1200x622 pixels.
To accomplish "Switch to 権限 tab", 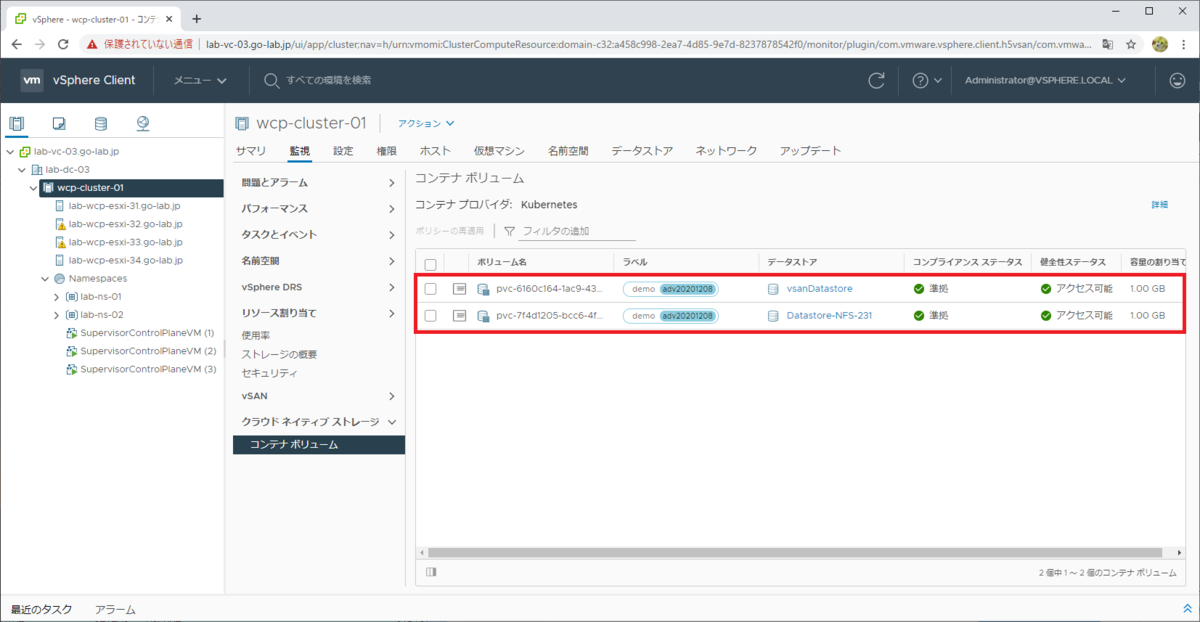I will click(x=386, y=151).
